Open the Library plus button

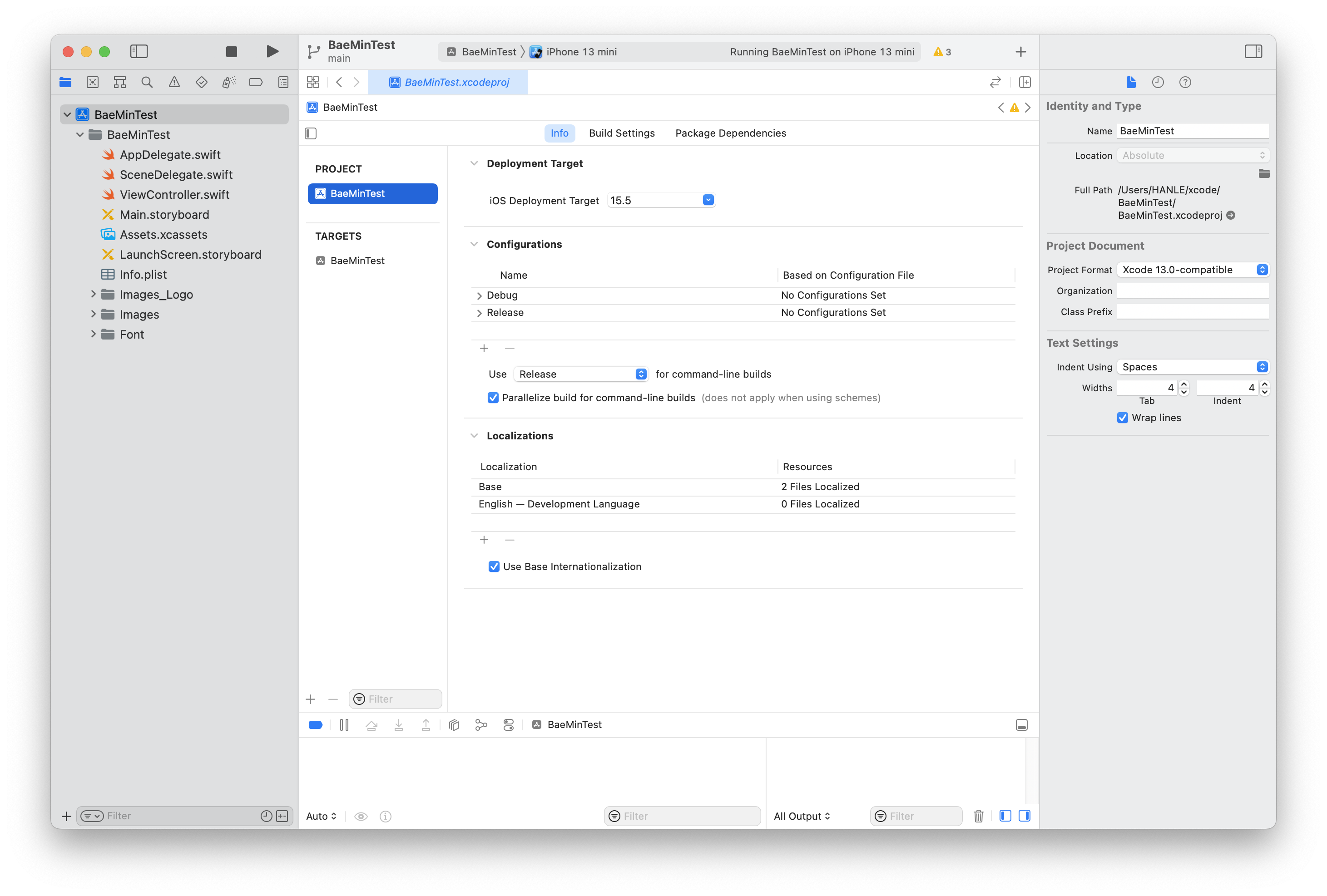[1020, 52]
